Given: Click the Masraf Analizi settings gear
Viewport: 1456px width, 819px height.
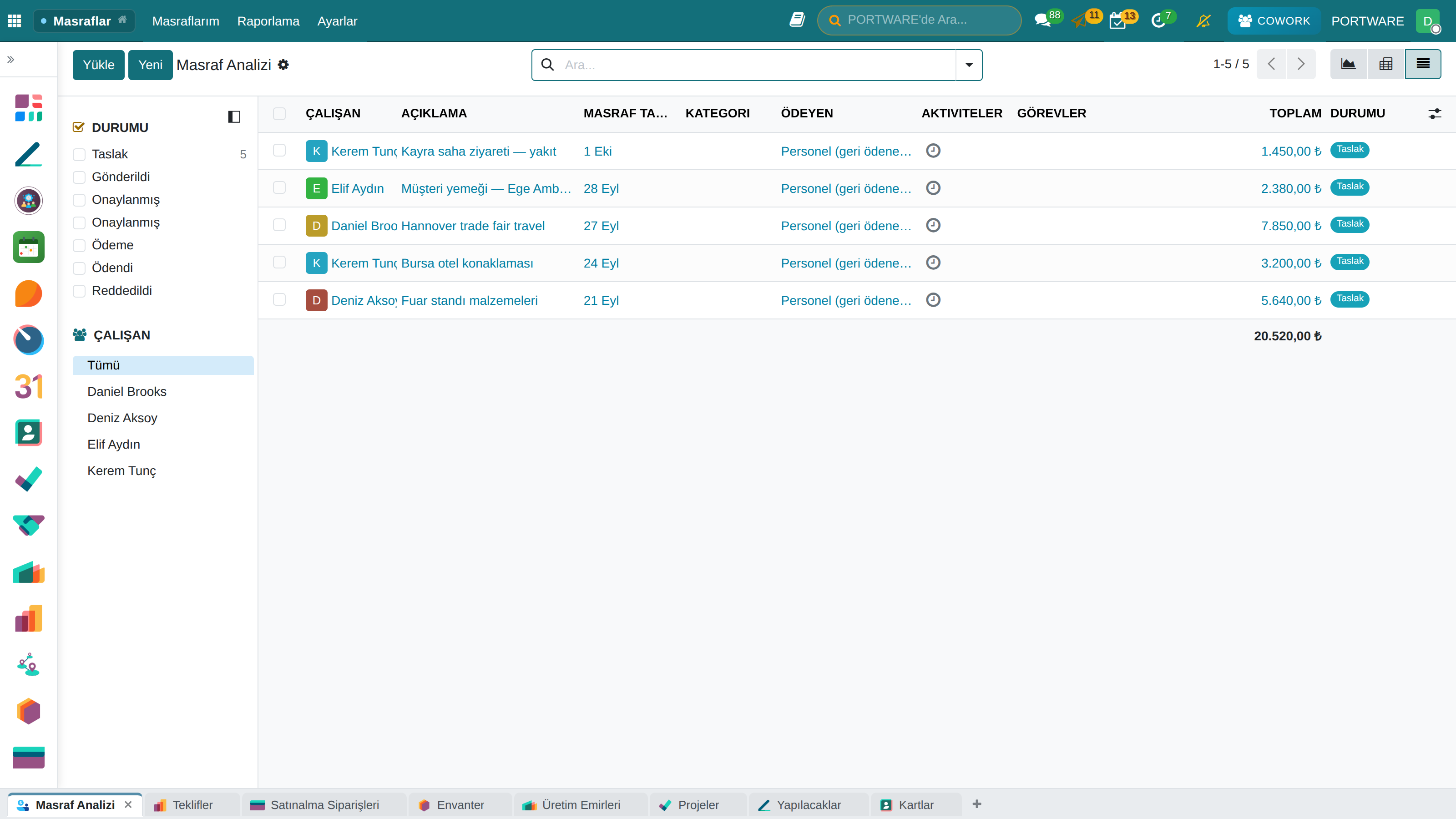Looking at the screenshot, I should (x=283, y=65).
